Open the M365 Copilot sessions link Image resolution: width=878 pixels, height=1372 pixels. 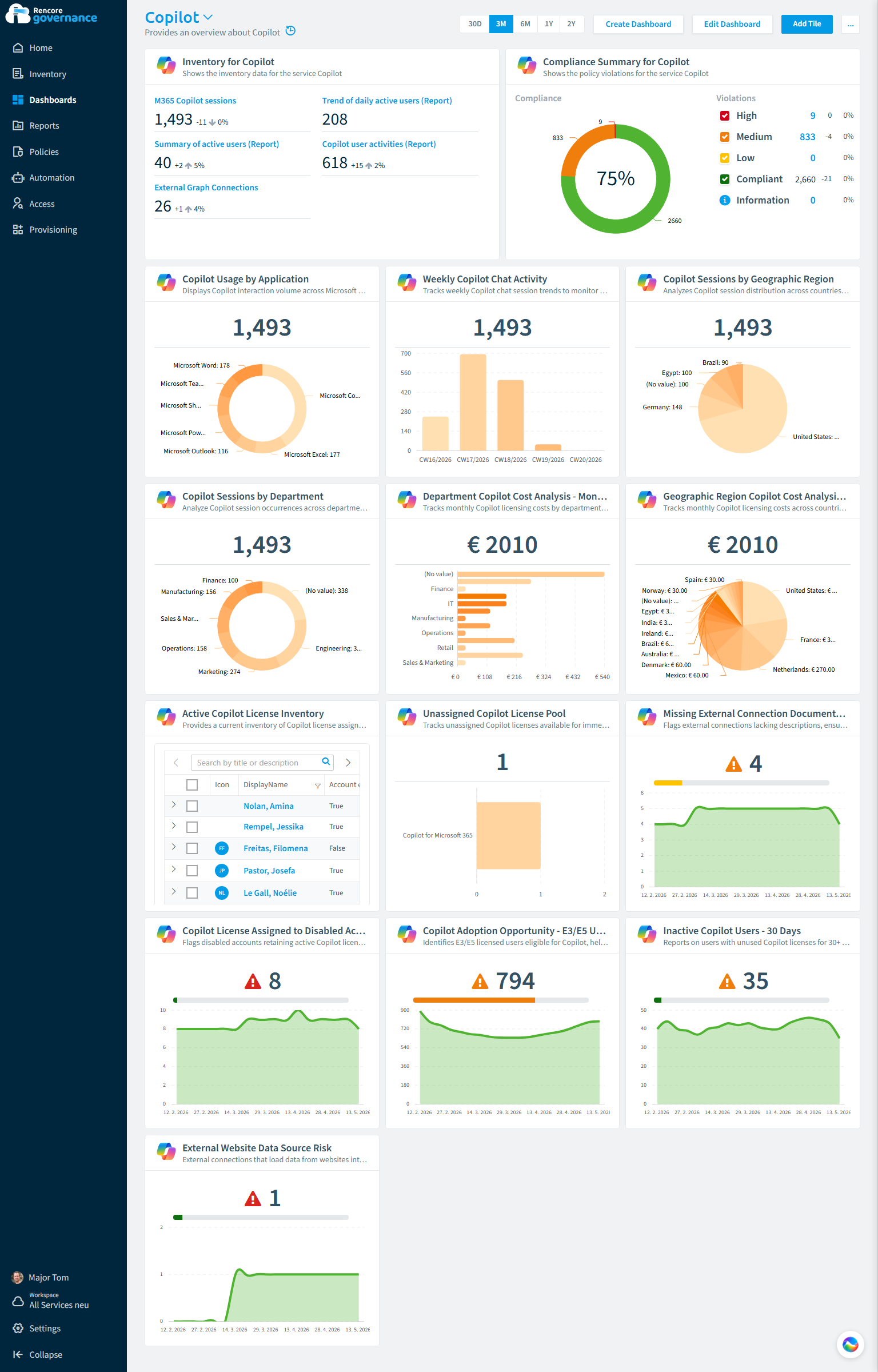coord(195,101)
